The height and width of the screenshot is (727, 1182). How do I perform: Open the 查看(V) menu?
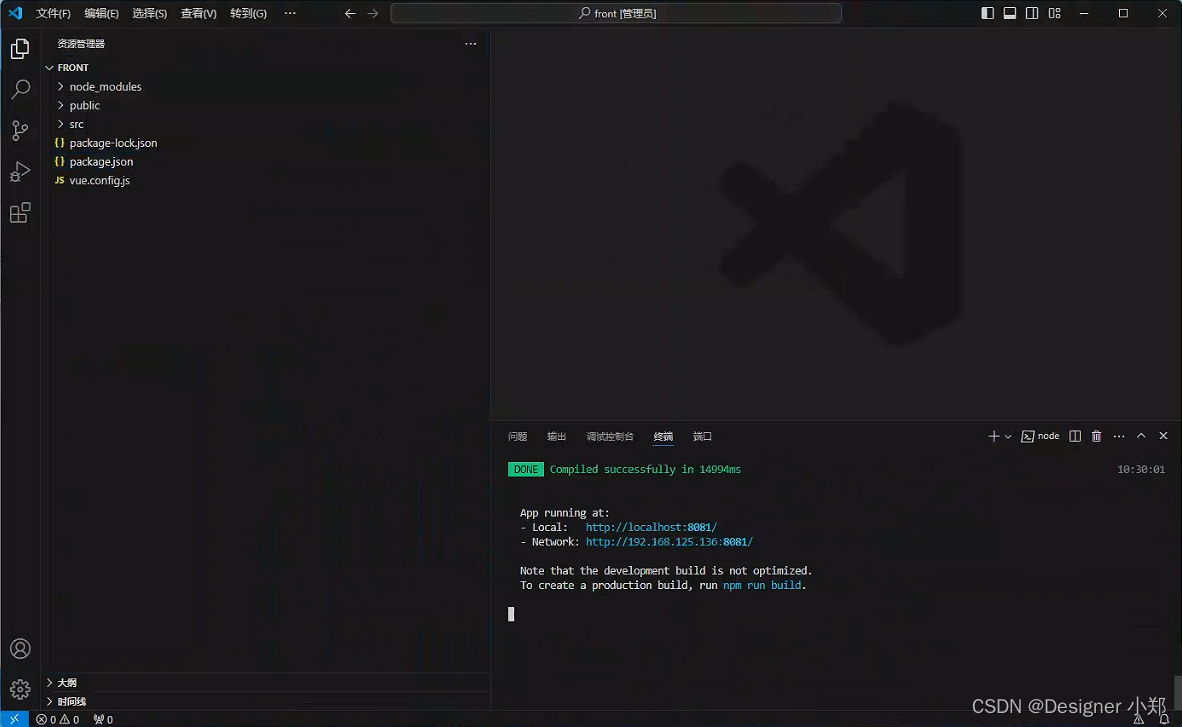(199, 14)
